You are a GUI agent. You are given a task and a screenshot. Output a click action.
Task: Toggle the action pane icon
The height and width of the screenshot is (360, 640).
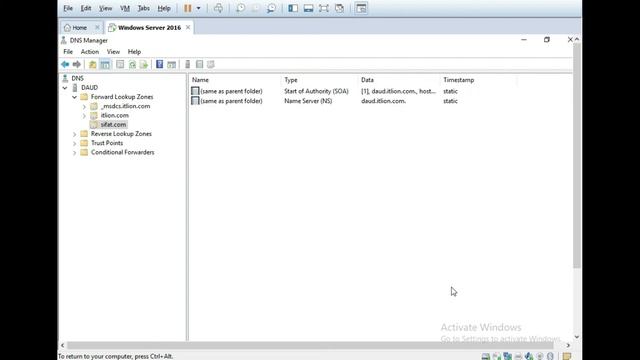pyautogui.click(x=171, y=64)
